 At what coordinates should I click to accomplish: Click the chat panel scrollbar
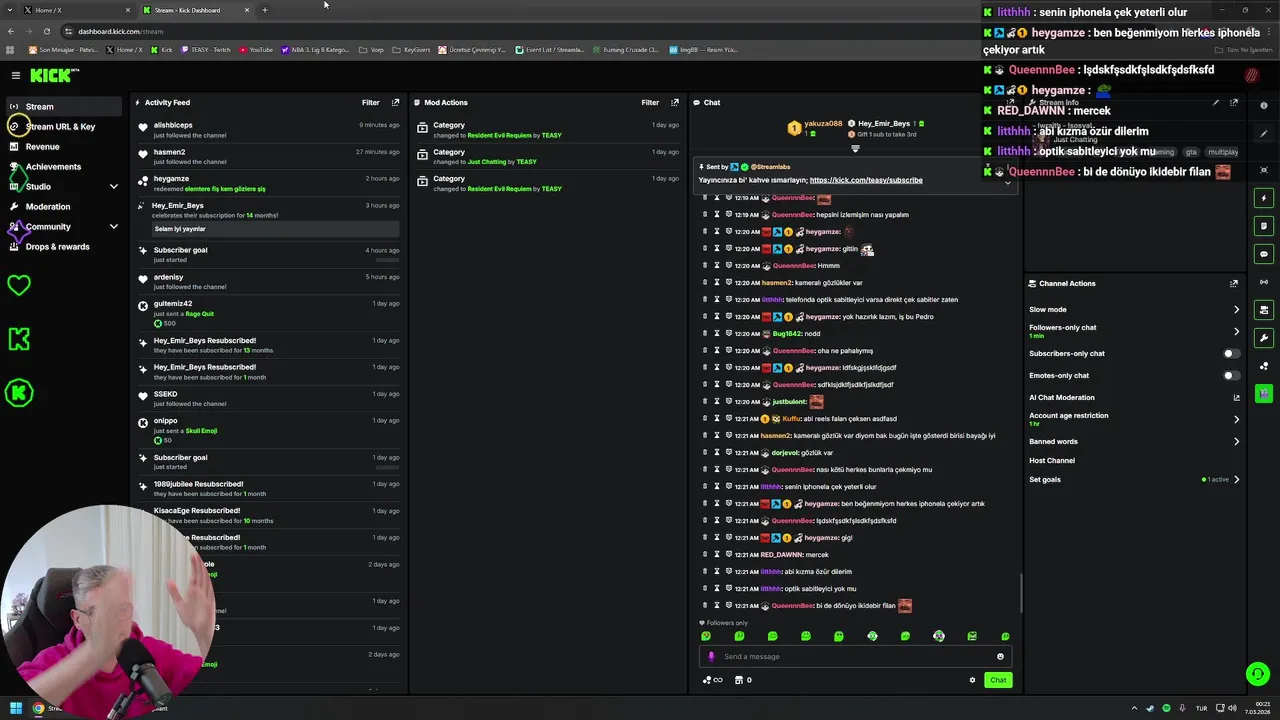(x=1021, y=594)
